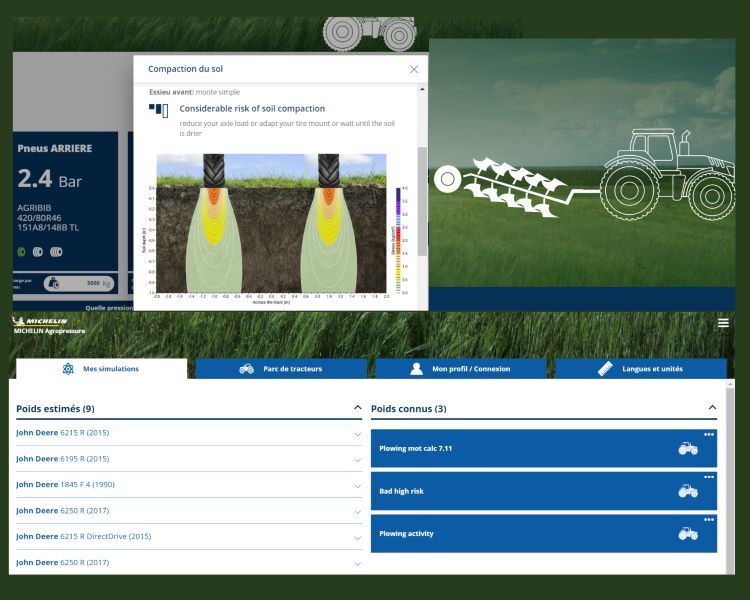750x600 pixels.
Task: Select John Deere 6215 R (2015) text
Action: (x=63, y=433)
